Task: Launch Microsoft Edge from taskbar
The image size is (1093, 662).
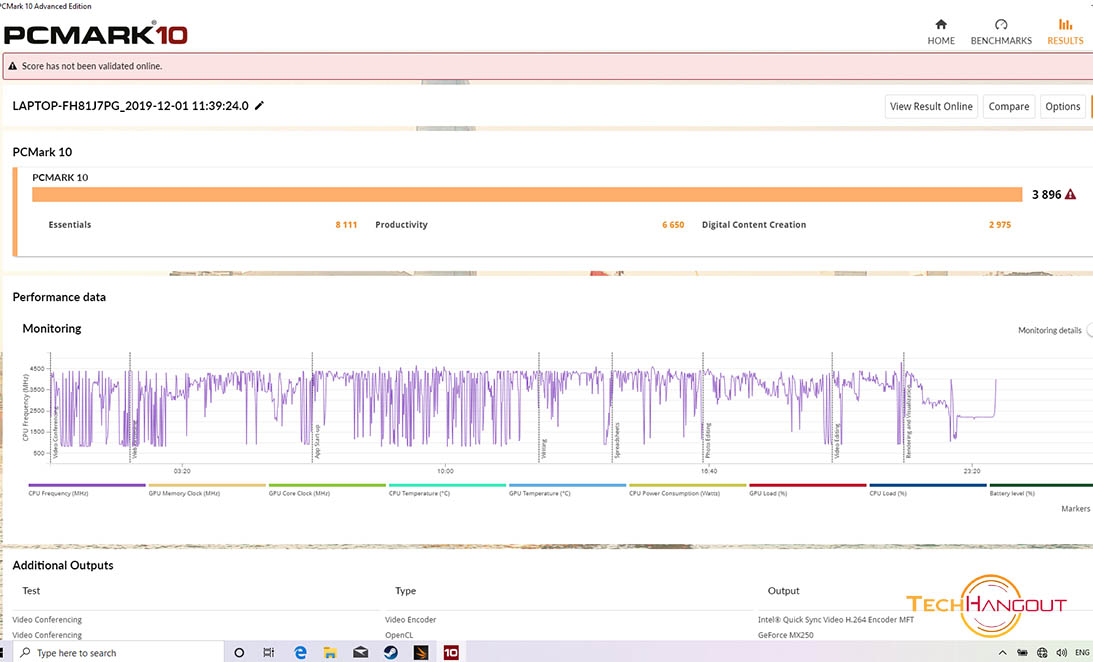Action: click(x=300, y=653)
